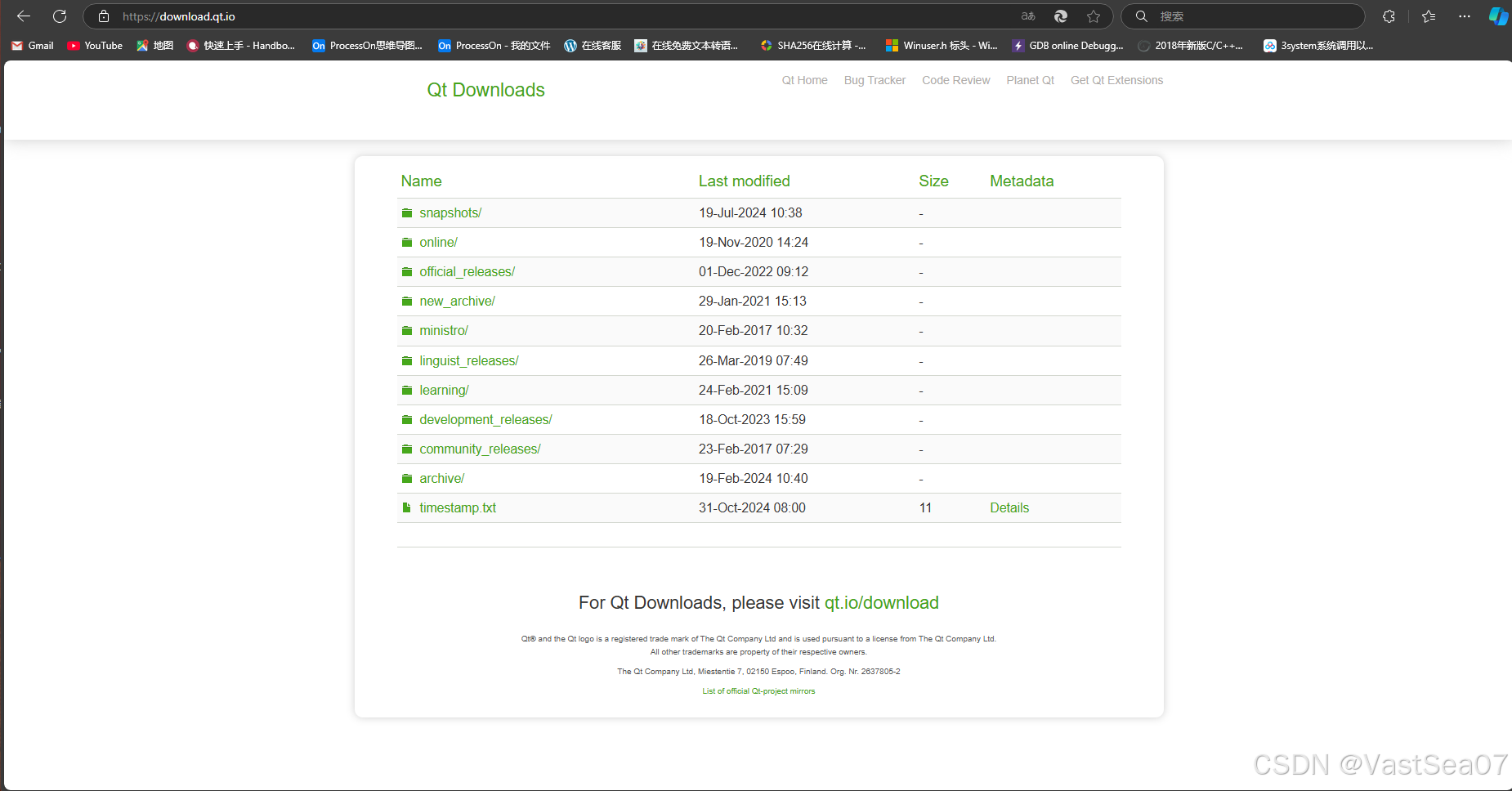Click the date 19-Feb-2024 10:40
The height and width of the screenshot is (791, 1512).
pos(753,478)
